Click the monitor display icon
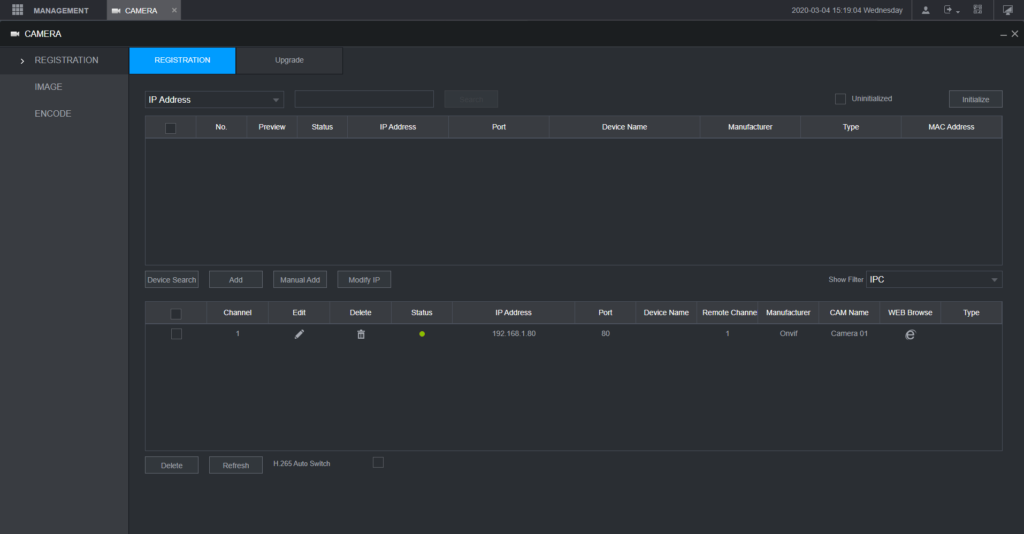Image resolution: width=1024 pixels, height=534 pixels. pyautogui.click(x=1008, y=10)
